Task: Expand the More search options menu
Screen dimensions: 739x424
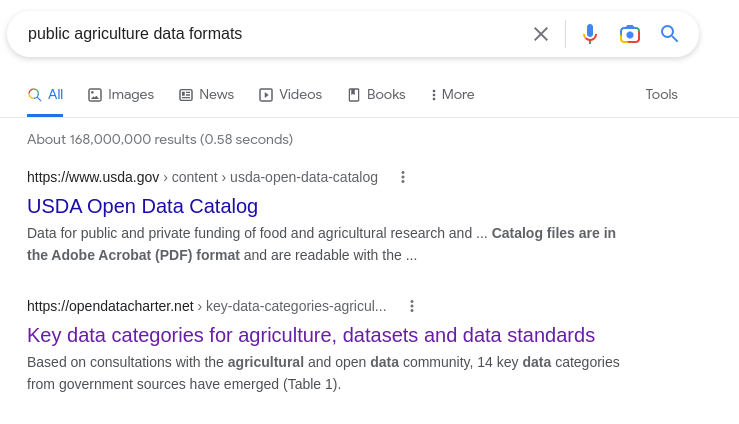Action: 452,95
